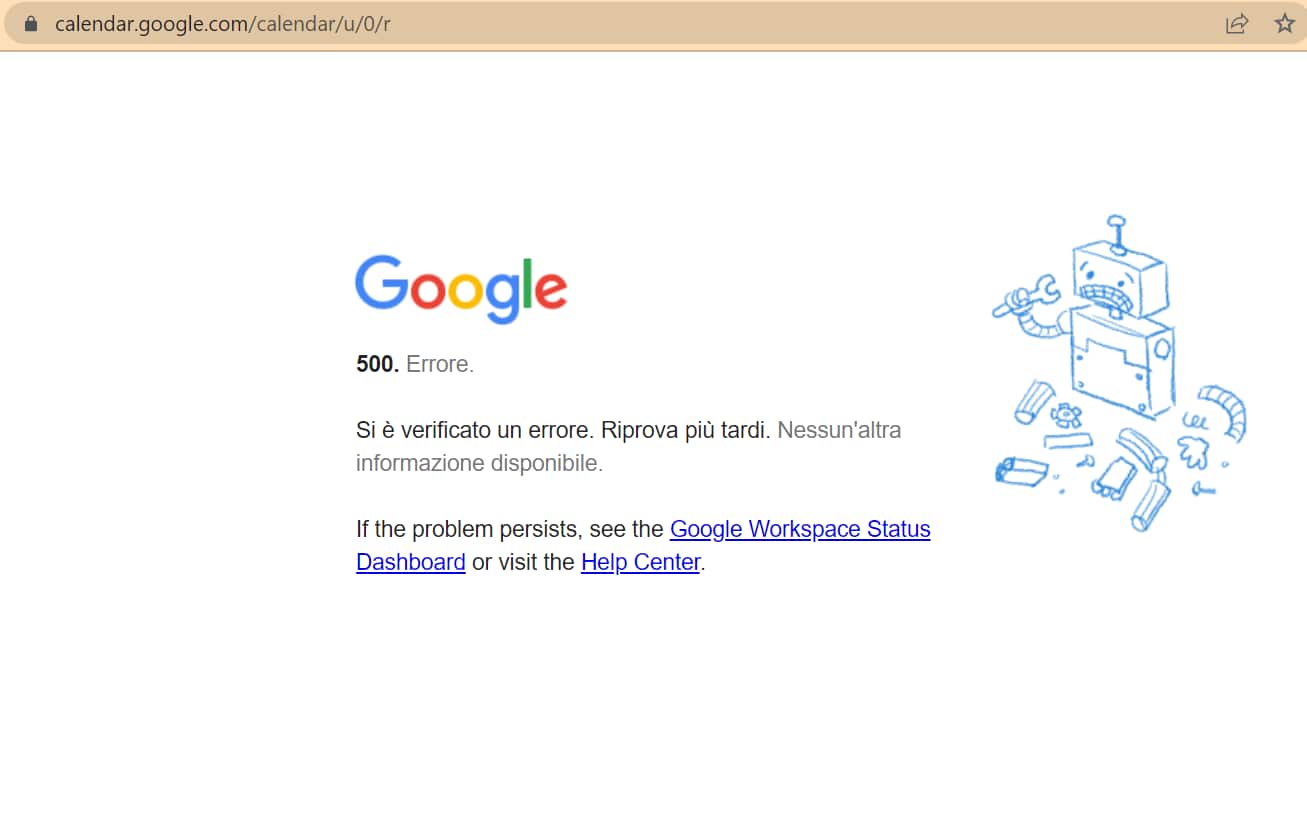This screenshot has width=1307, height=817.
Task: Select the Google logo image
Action: tap(461, 289)
